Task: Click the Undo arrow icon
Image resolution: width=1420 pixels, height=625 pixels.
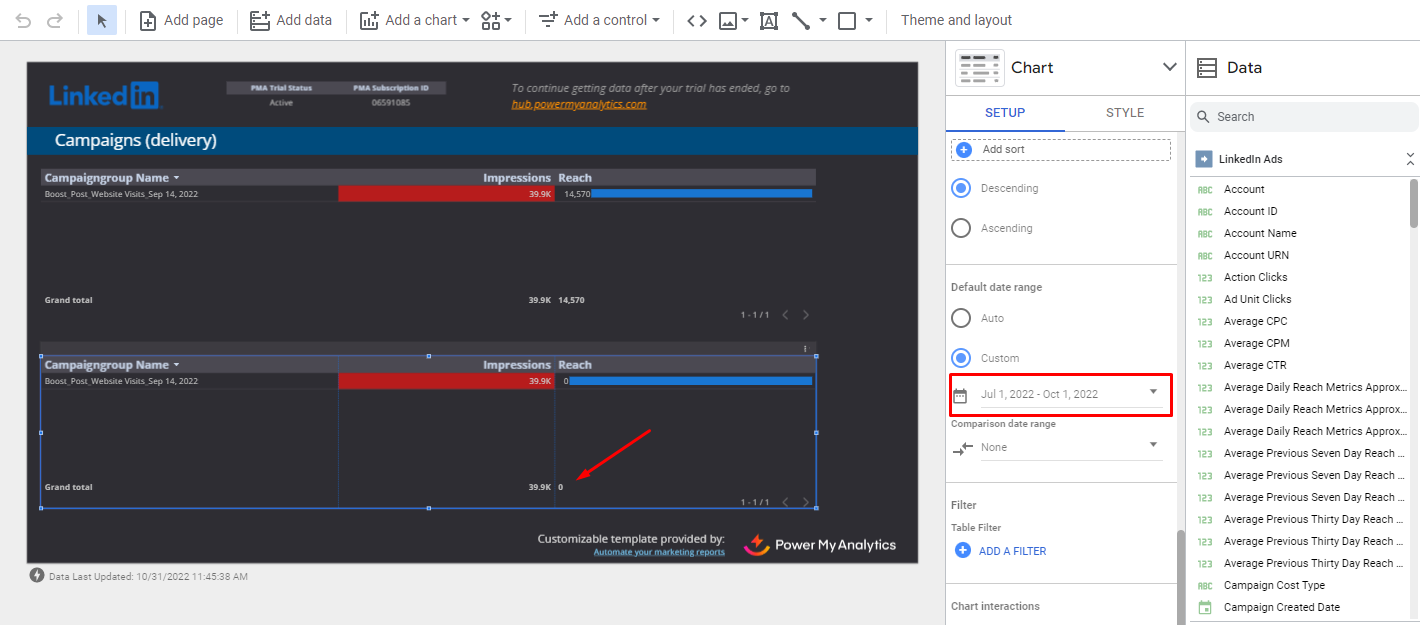Action: click(23, 20)
